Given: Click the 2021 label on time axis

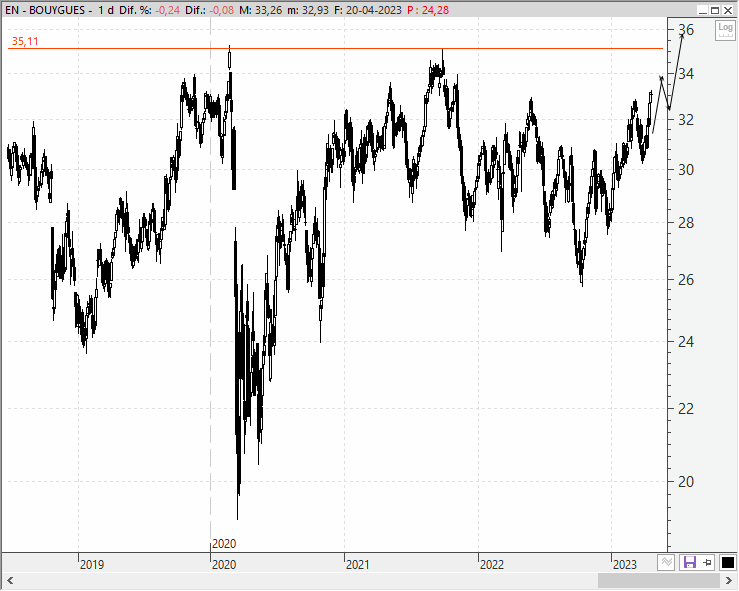Looking at the screenshot, I should point(358,564).
